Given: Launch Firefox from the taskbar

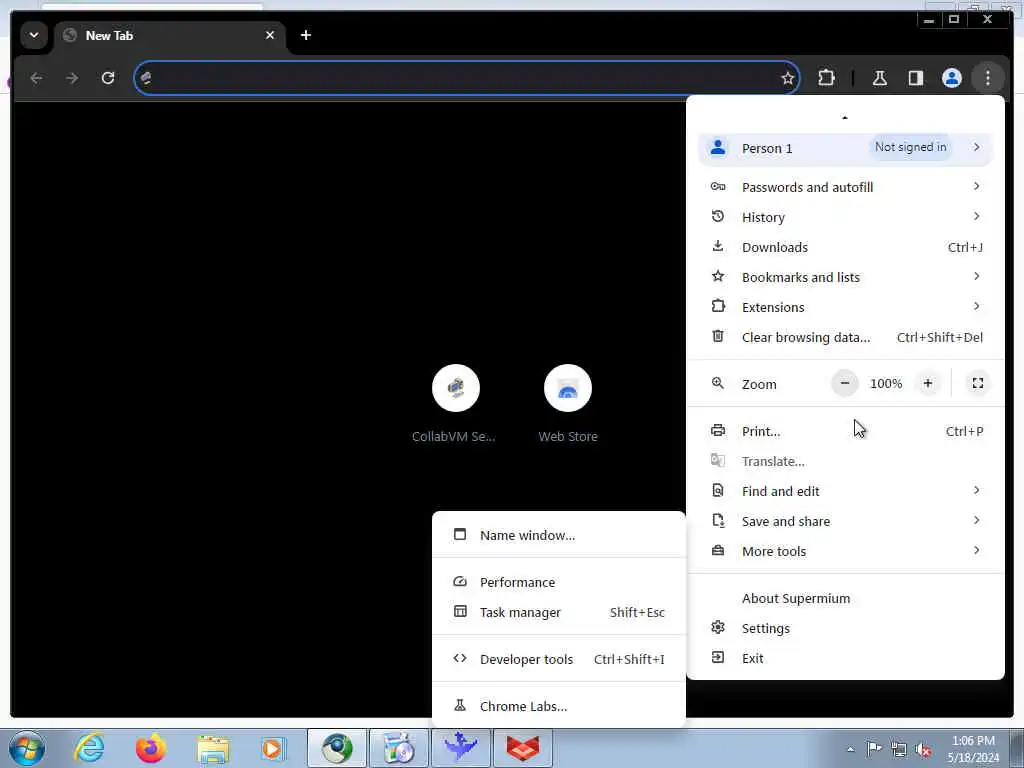Looking at the screenshot, I should [x=150, y=748].
